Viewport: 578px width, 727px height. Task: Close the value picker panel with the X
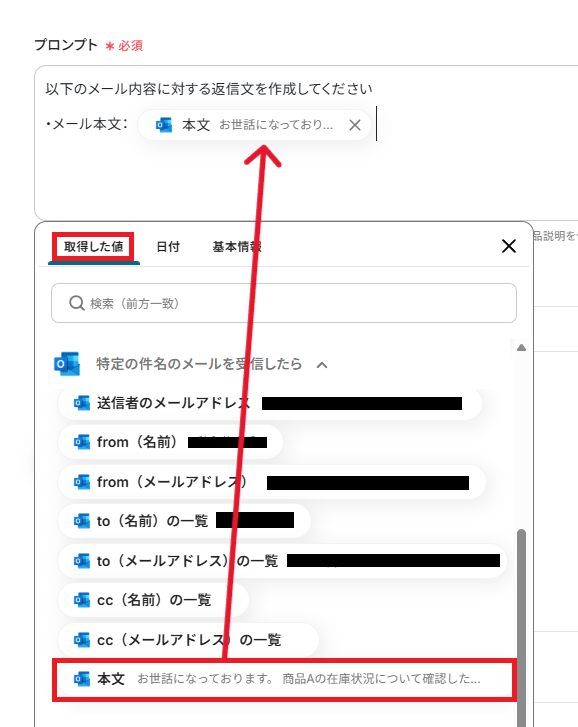click(508, 246)
